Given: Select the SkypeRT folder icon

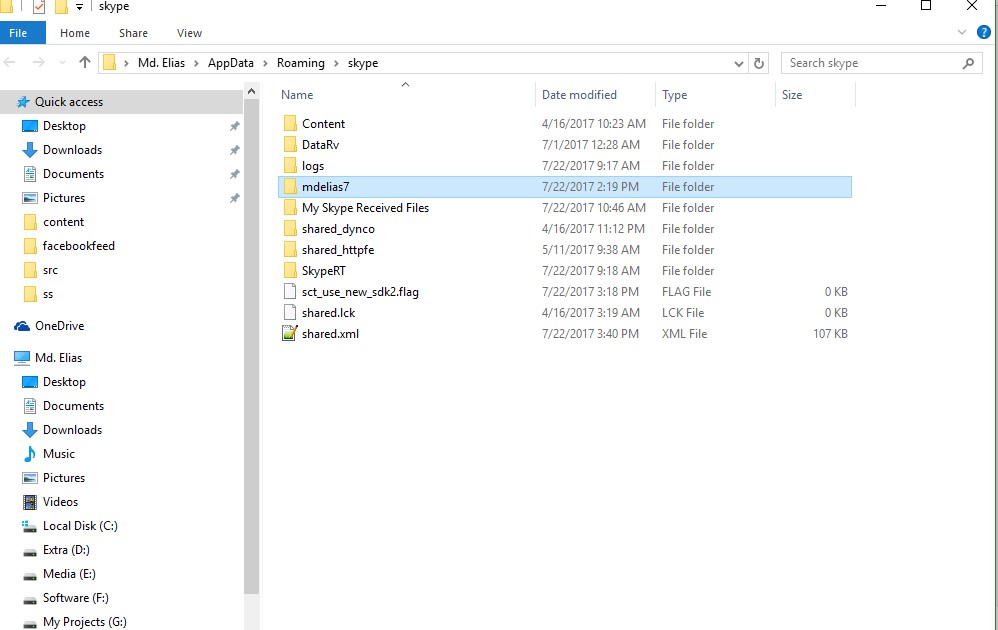Looking at the screenshot, I should pyautogui.click(x=290, y=270).
